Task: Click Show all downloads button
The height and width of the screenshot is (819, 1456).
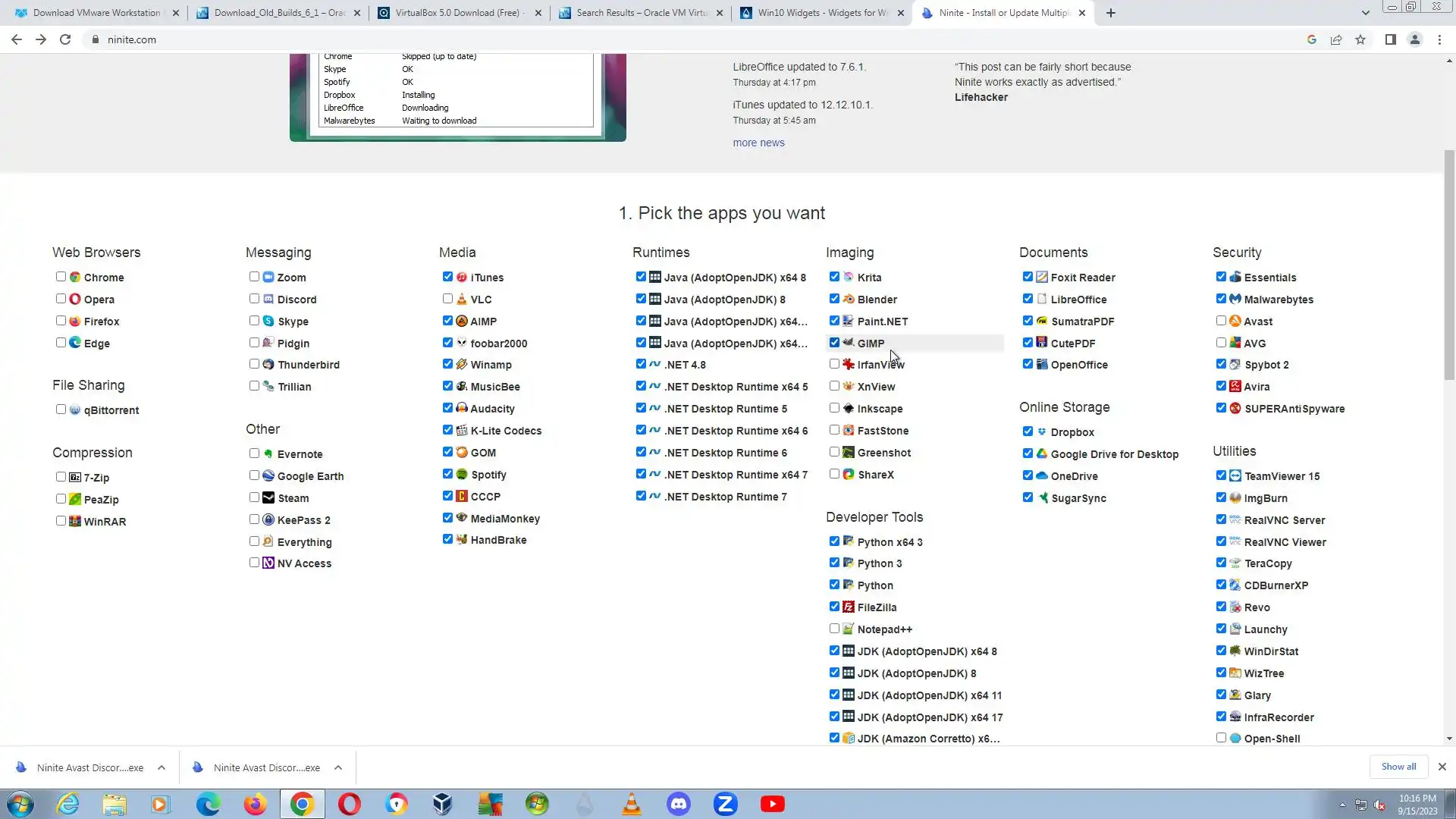Action: coord(1398,767)
